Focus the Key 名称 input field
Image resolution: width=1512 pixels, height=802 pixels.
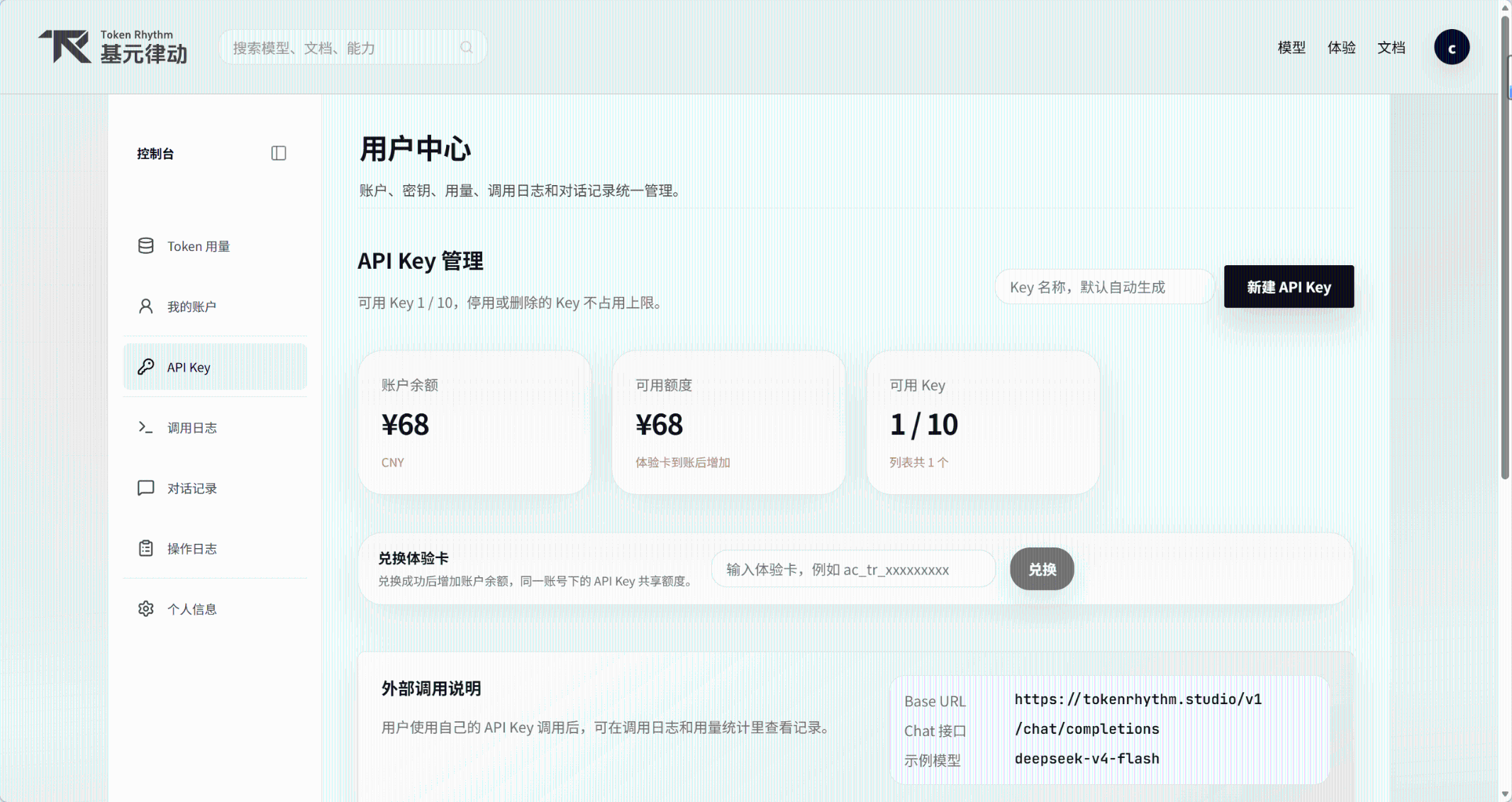click(1105, 286)
